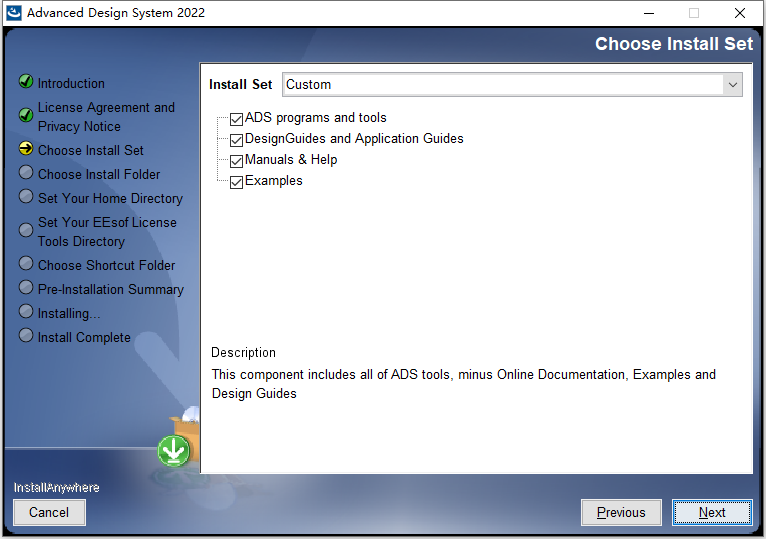Click the green download arrow installer icon
The image size is (766, 539).
point(174,451)
